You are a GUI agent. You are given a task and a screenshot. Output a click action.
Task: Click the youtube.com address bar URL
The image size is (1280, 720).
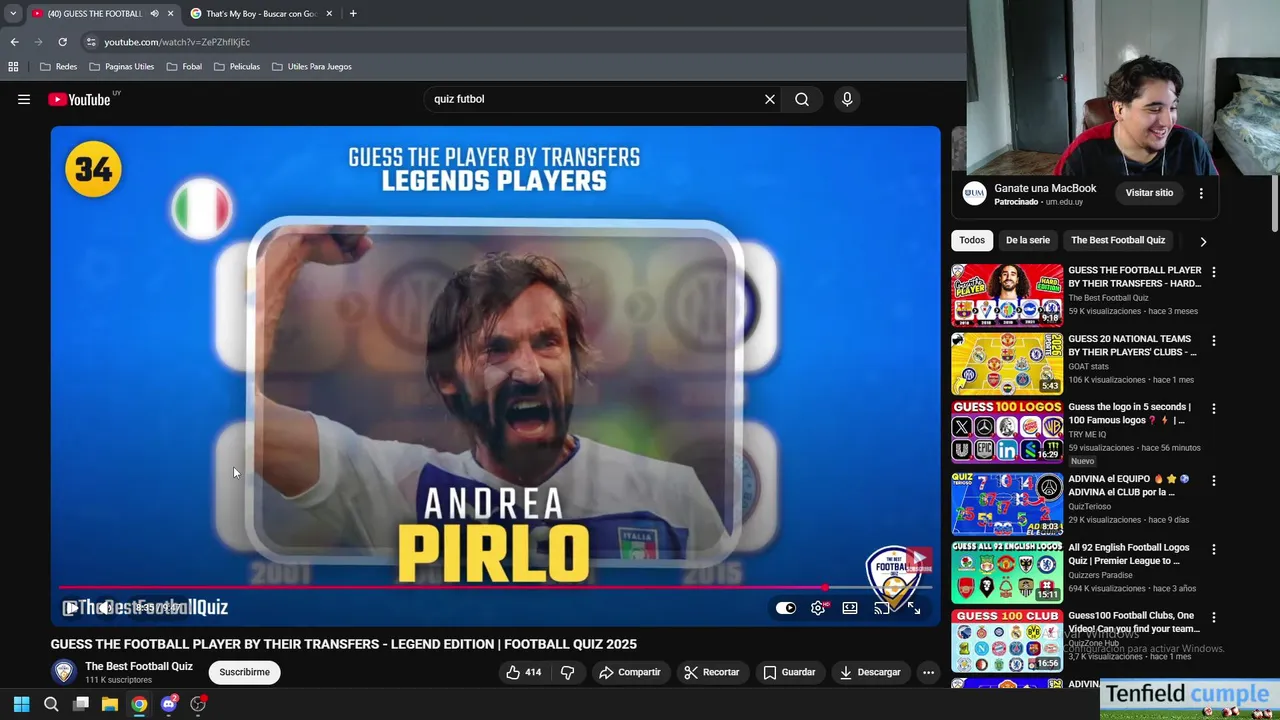click(177, 42)
